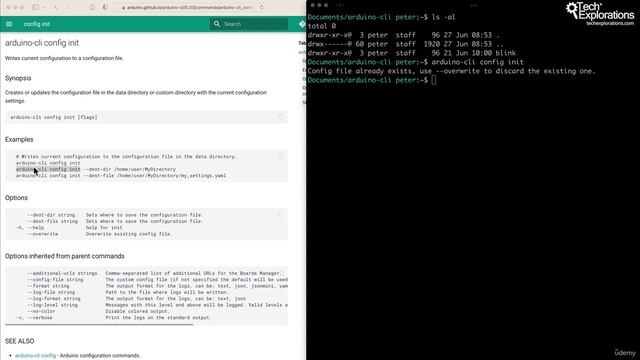Click the '--no-color' option line
The height and width of the screenshot is (360, 640).
click(98, 311)
